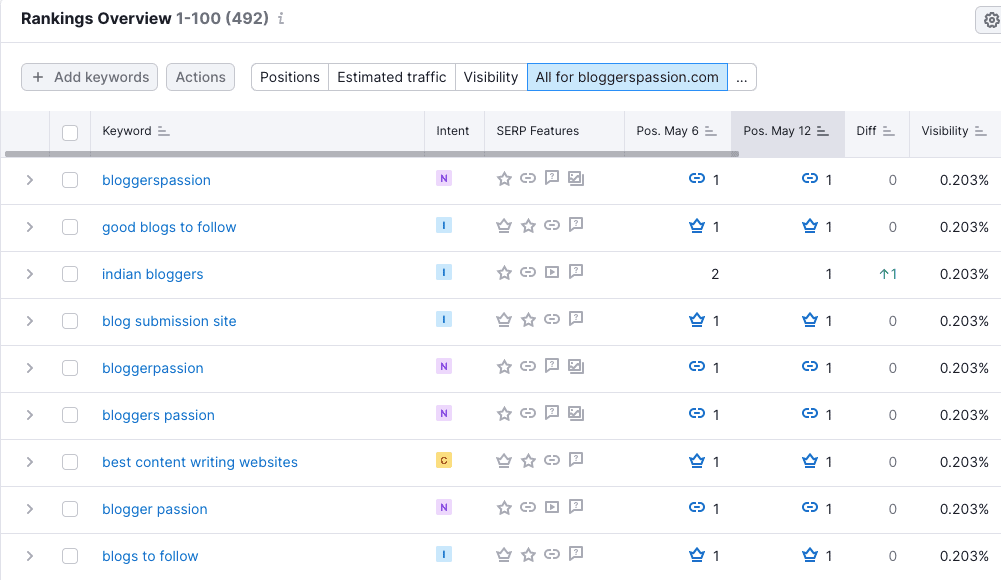Open the best content writing websites keyword link

pyautogui.click(x=200, y=462)
